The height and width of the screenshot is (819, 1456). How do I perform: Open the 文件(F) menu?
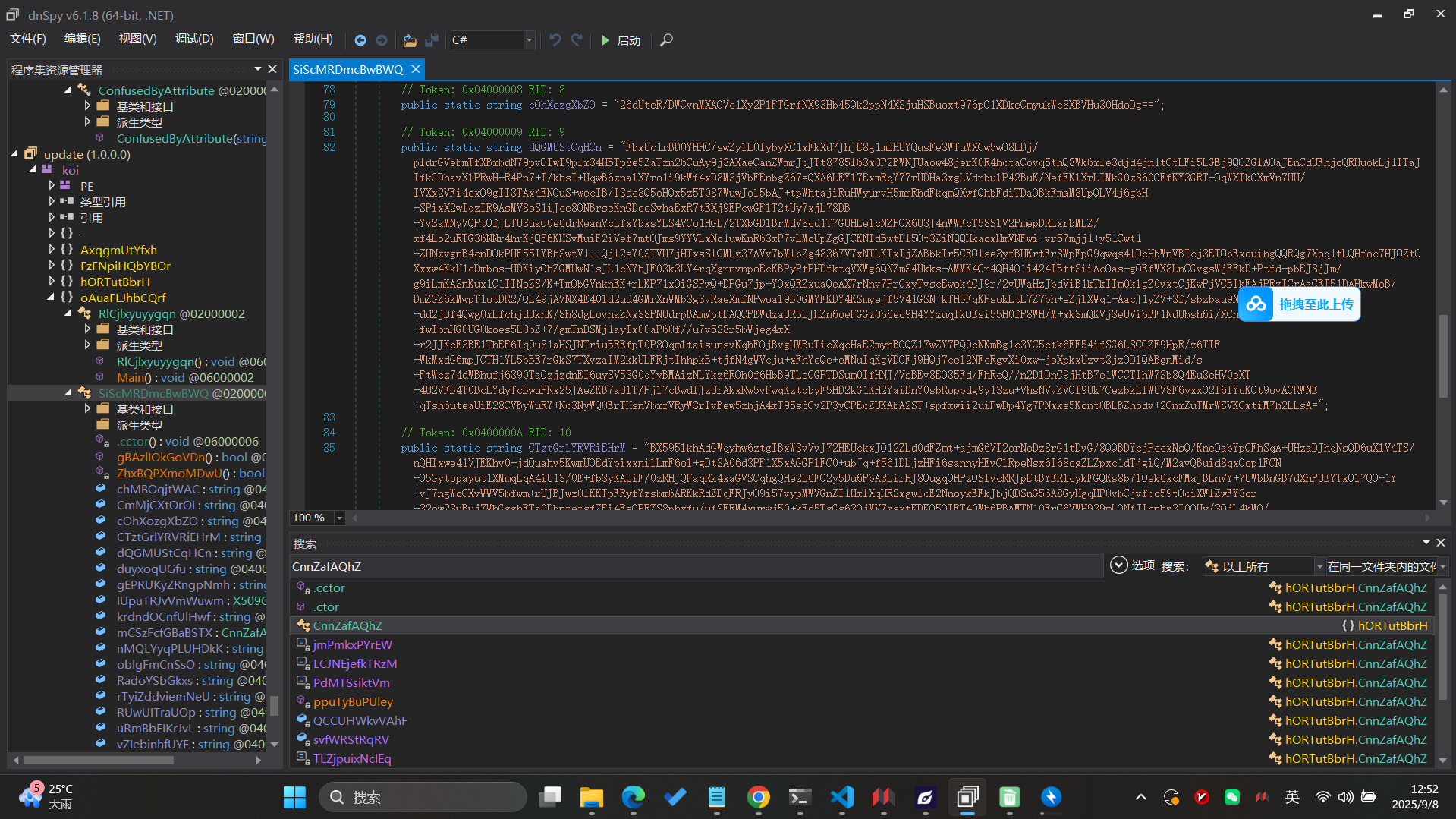pos(28,39)
